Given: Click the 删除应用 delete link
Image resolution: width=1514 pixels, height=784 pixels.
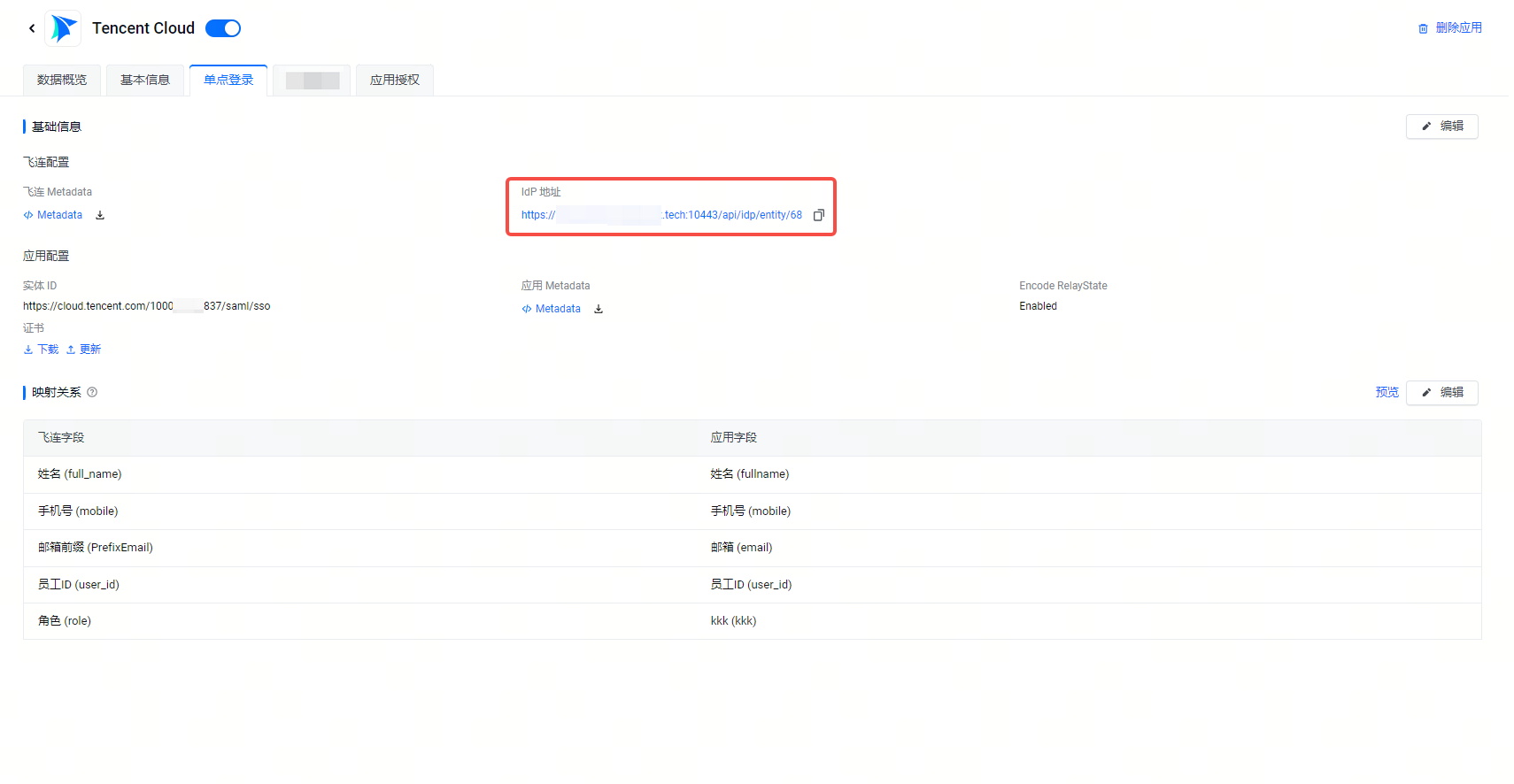Looking at the screenshot, I should tap(1458, 28).
